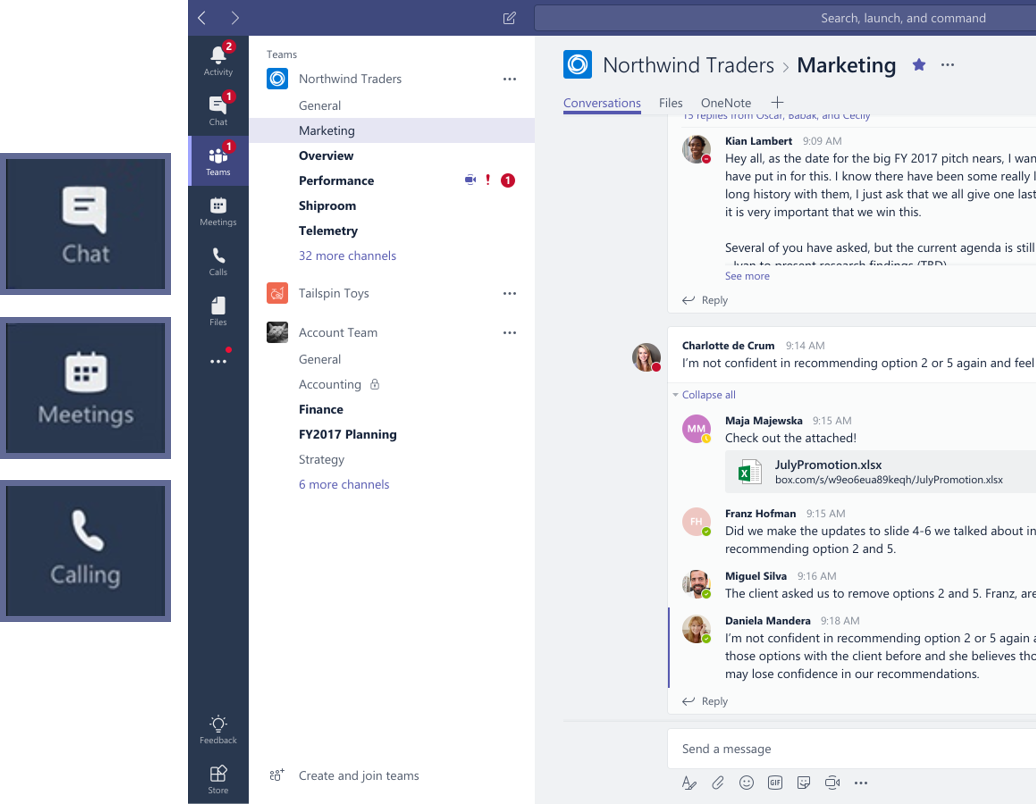Image resolution: width=1036 pixels, height=804 pixels.
Task: Reply to Kian Lambert's thread
Action: click(x=705, y=300)
